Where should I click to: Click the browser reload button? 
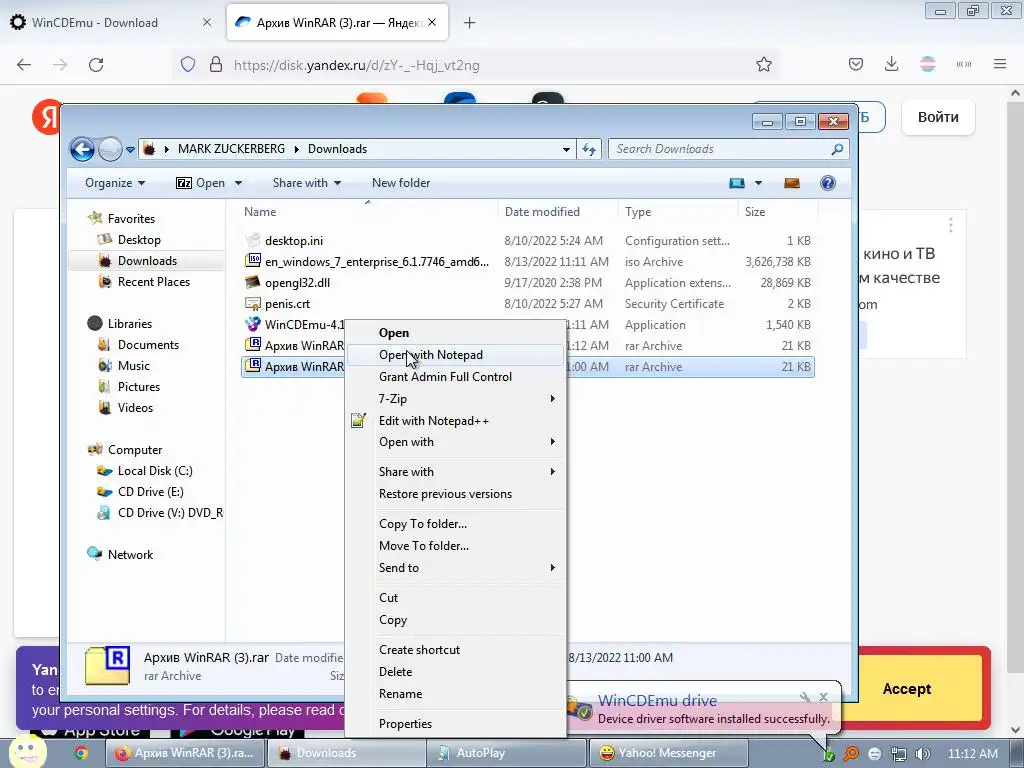point(96,65)
